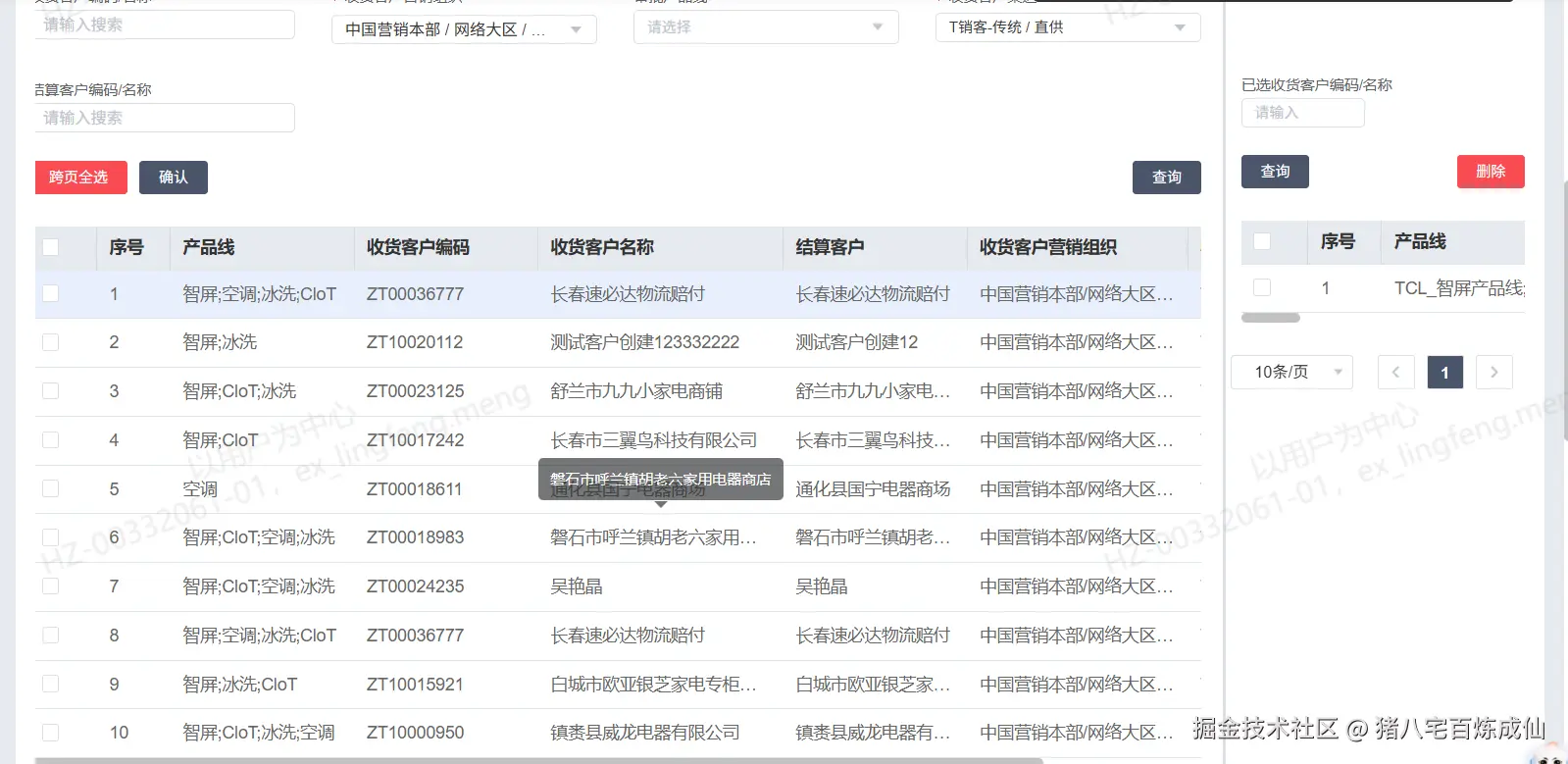Screen dimensions: 1568x764
Task: Click the cell 测试客户创建123332222
Action: tap(645, 342)
